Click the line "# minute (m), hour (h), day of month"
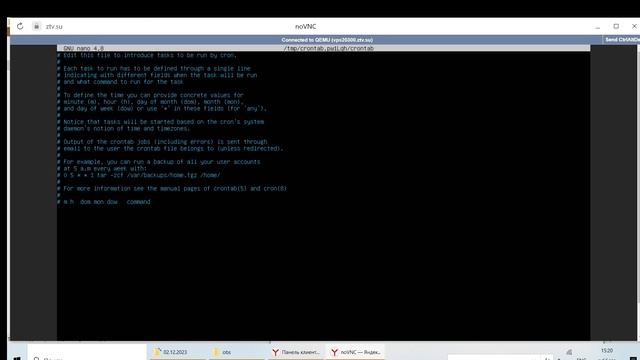This screenshot has height=360, width=640. click(150, 102)
